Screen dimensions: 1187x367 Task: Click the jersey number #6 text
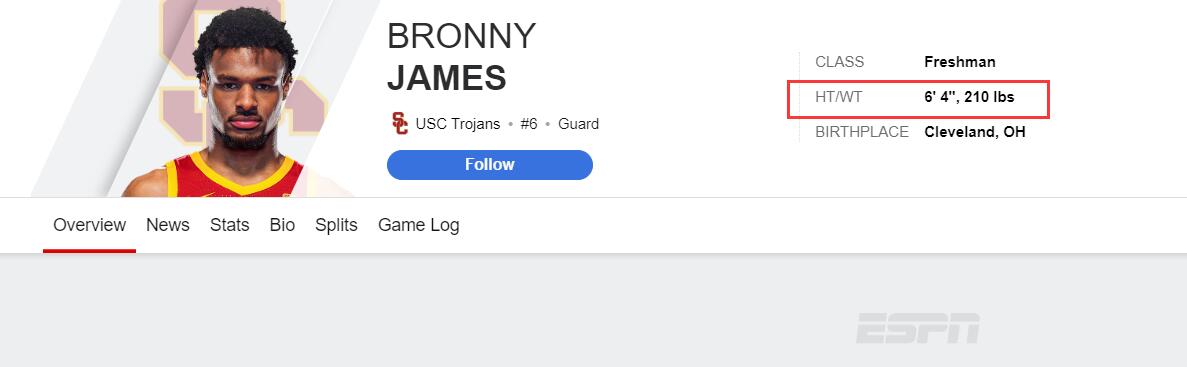[x=529, y=124]
